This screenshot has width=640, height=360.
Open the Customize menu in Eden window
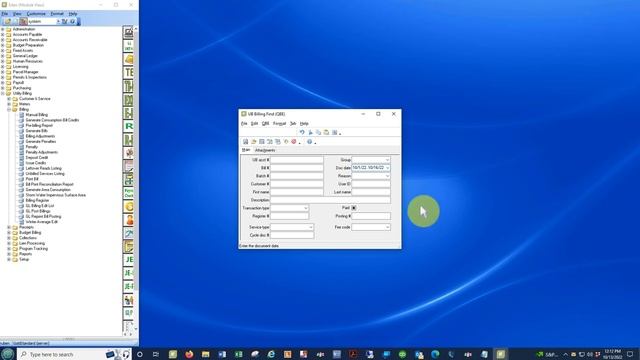coord(36,14)
